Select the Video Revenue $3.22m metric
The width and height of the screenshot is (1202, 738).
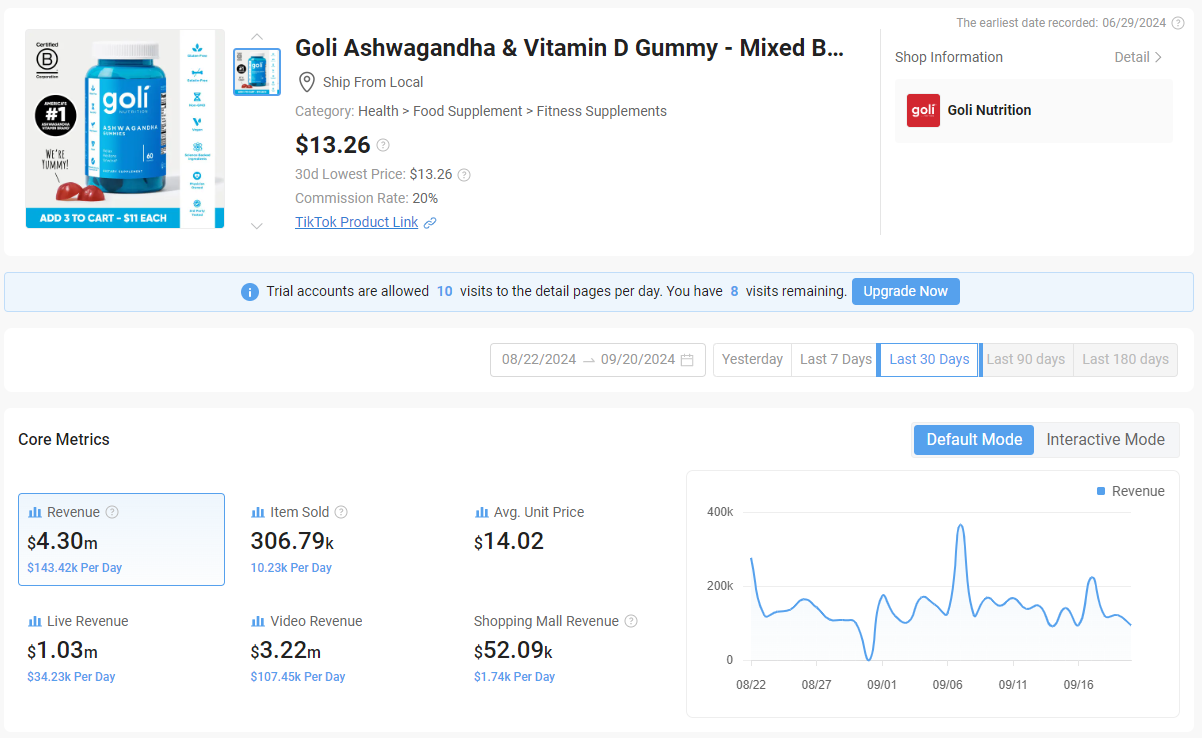345,648
